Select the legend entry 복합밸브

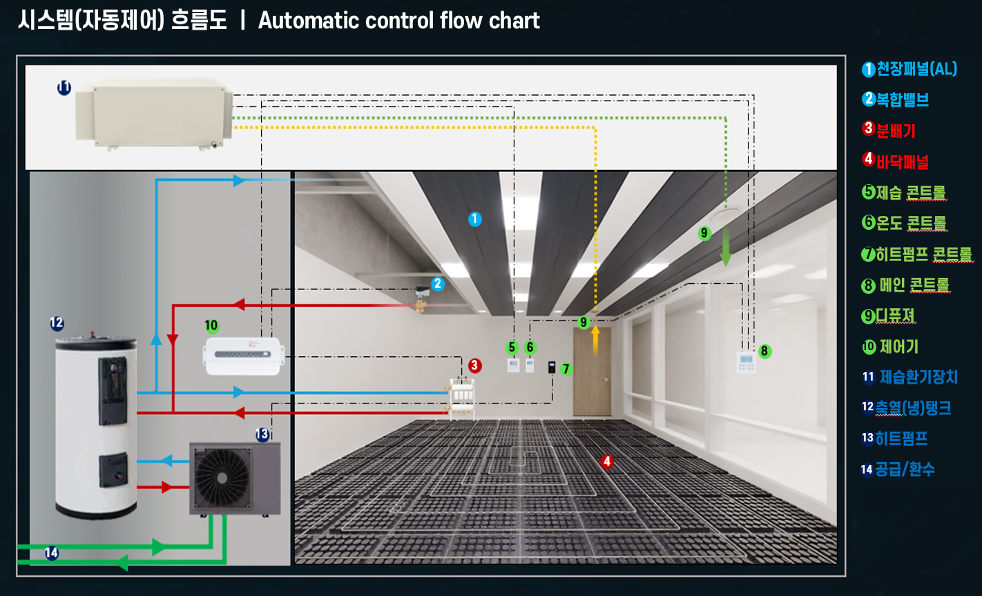[x=896, y=100]
